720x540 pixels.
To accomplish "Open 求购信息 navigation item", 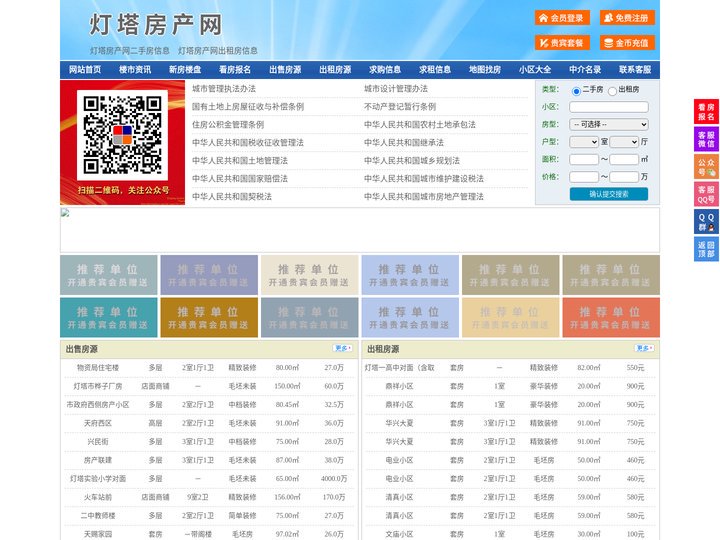I will pos(385,70).
